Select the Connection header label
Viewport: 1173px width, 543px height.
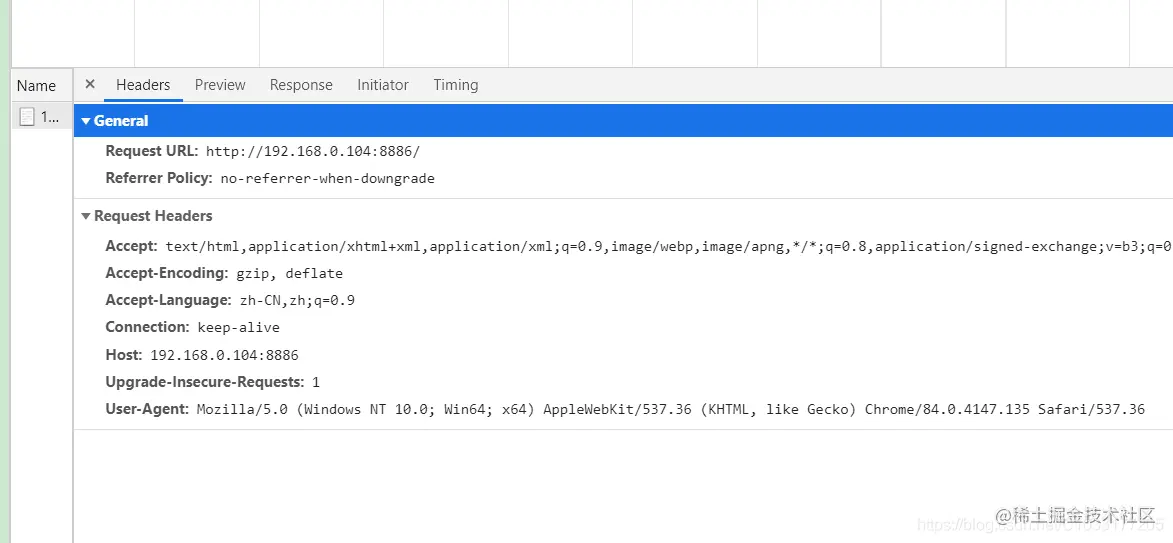(x=148, y=327)
